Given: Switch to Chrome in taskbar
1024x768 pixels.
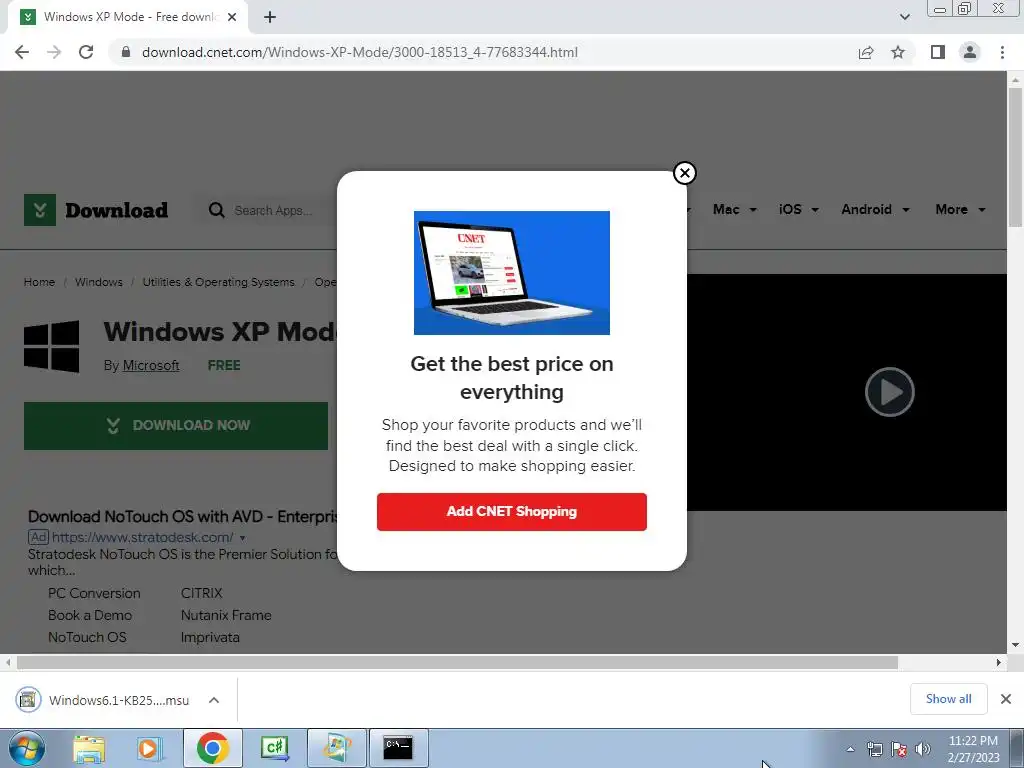Looking at the screenshot, I should pyautogui.click(x=212, y=748).
